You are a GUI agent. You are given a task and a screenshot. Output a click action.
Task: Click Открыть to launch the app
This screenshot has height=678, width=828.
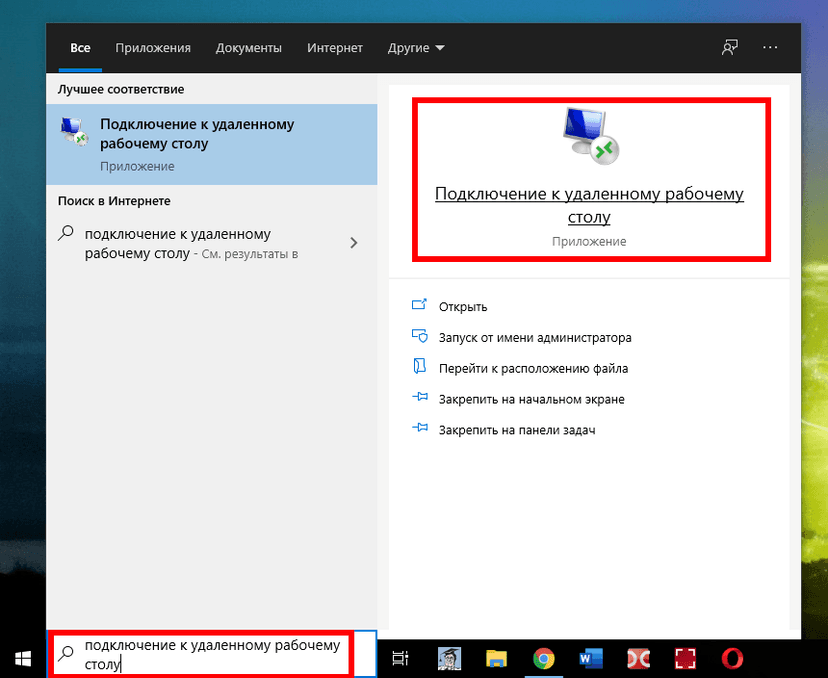(462, 307)
